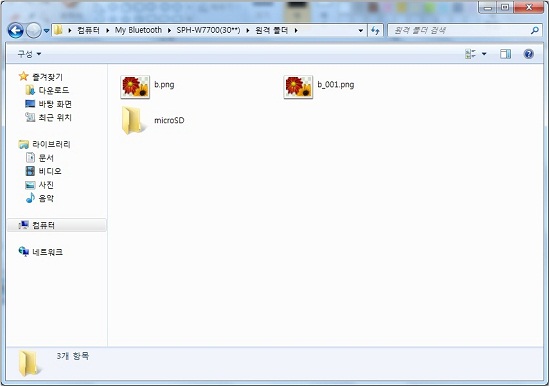
Task: Select the microSD folder
Action: (153, 120)
